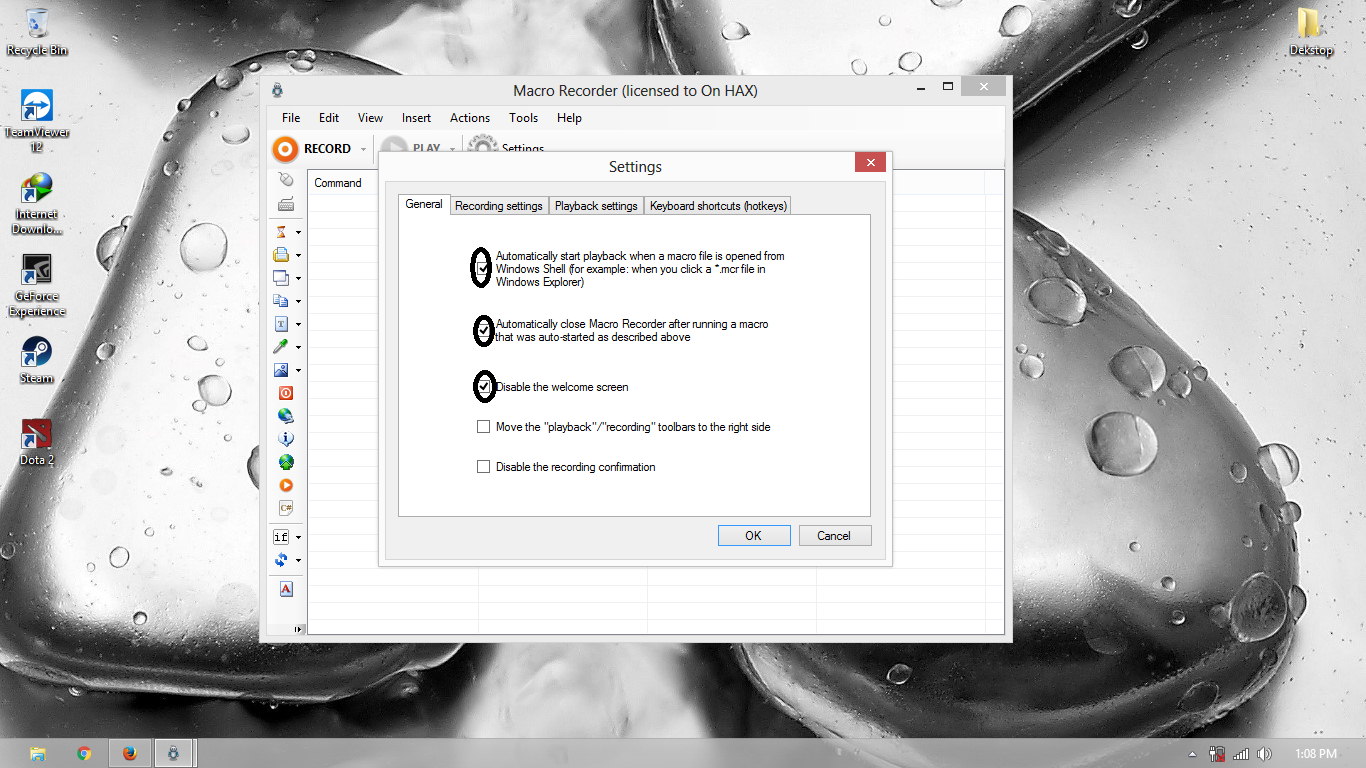Click the red stop command icon
The image size is (1366, 768).
[x=285, y=392]
